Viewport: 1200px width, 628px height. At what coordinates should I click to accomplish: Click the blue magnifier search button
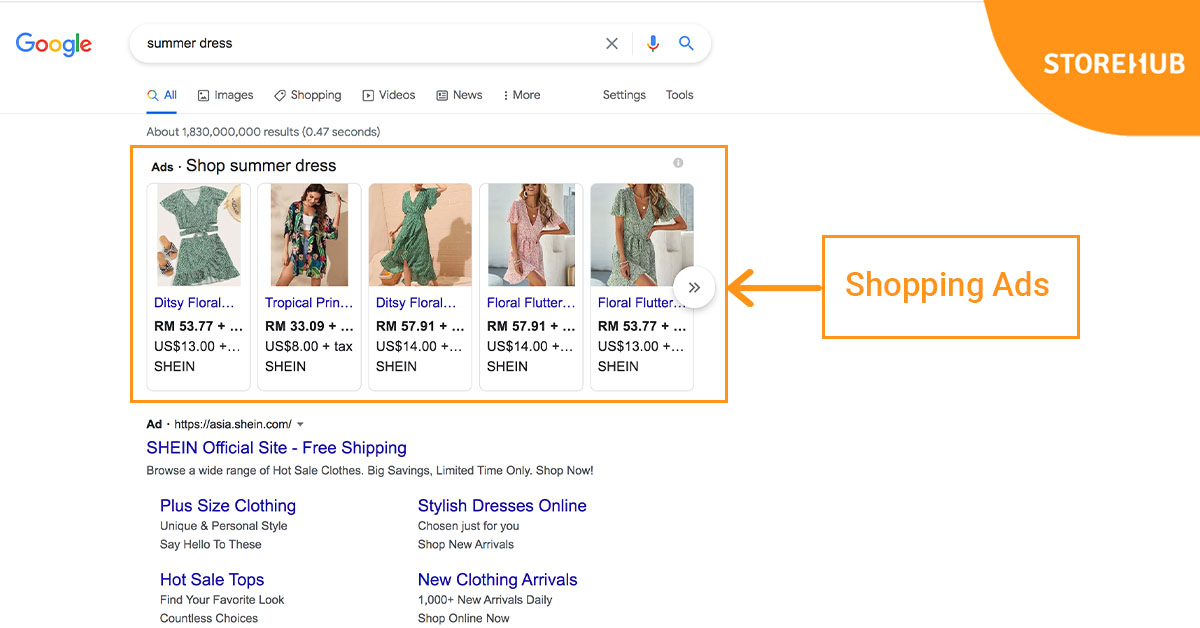click(686, 44)
